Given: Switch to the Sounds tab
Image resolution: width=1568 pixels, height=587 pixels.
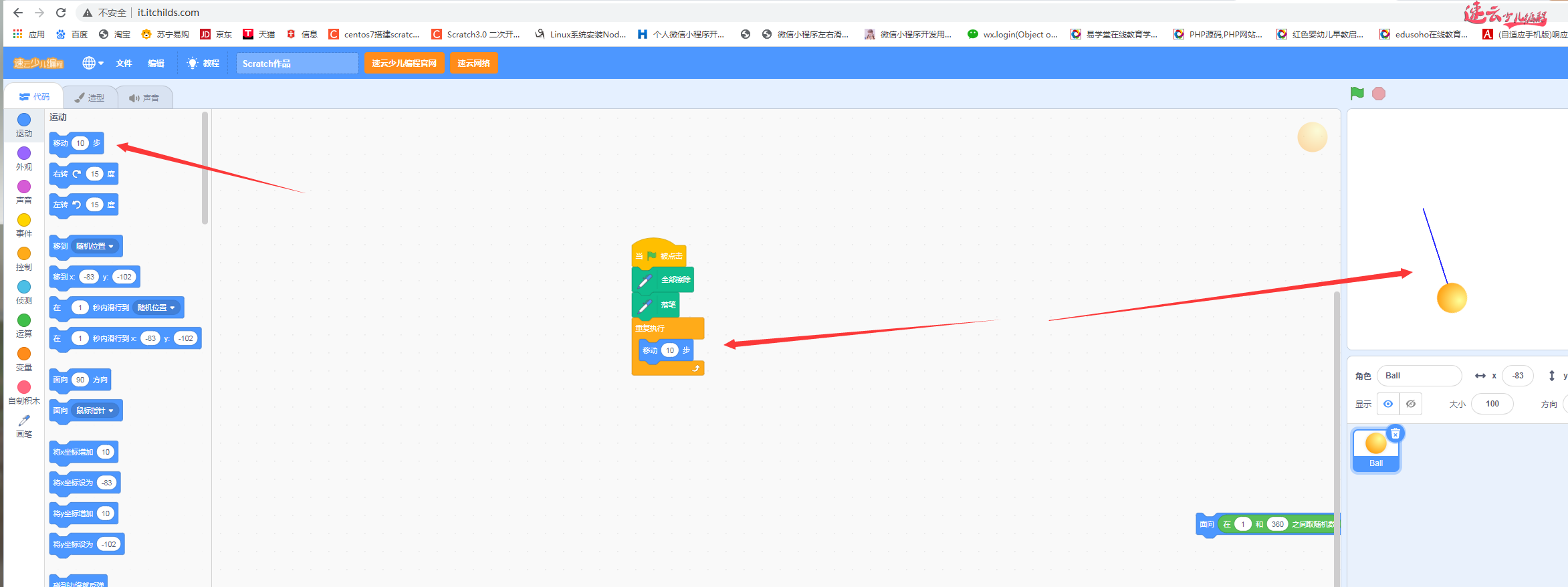Looking at the screenshot, I should [x=144, y=98].
